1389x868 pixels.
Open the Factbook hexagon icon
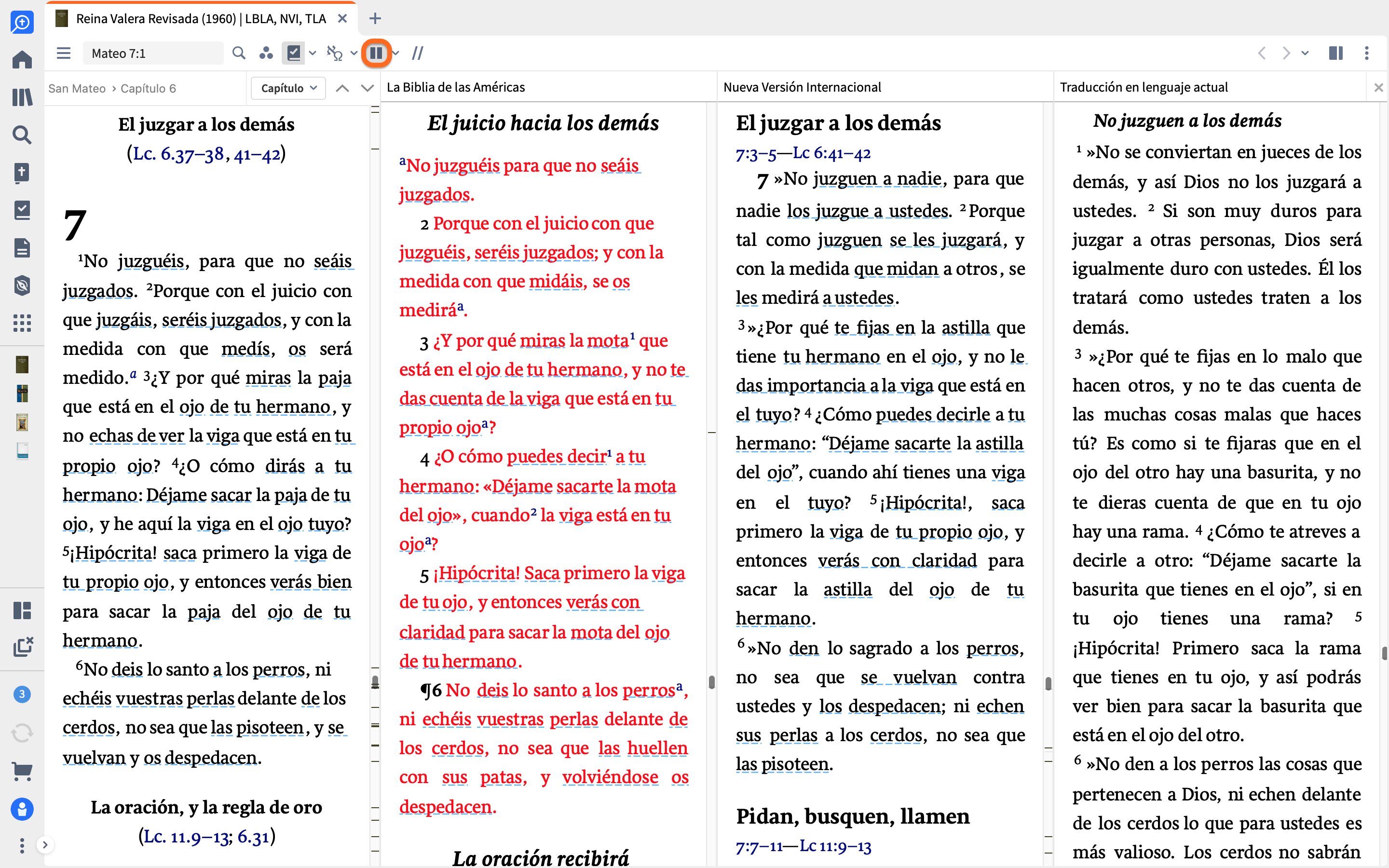click(x=22, y=285)
